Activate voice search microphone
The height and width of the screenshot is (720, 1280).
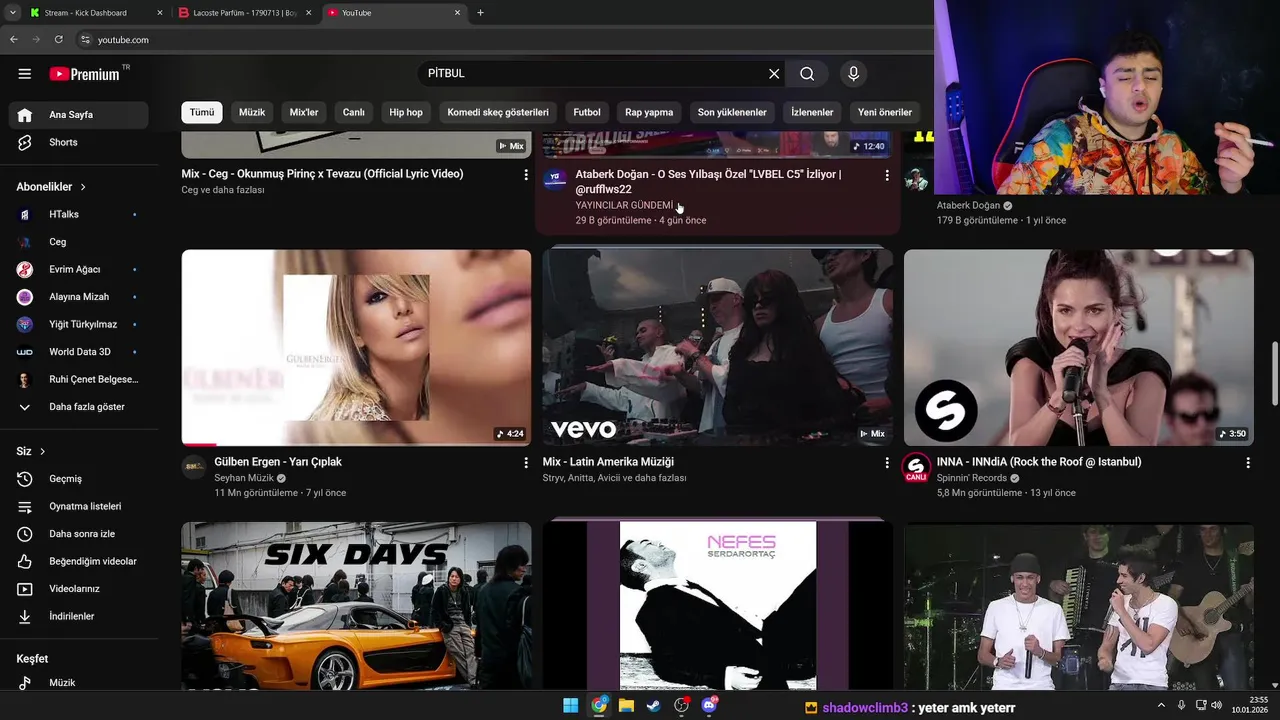(853, 74)
